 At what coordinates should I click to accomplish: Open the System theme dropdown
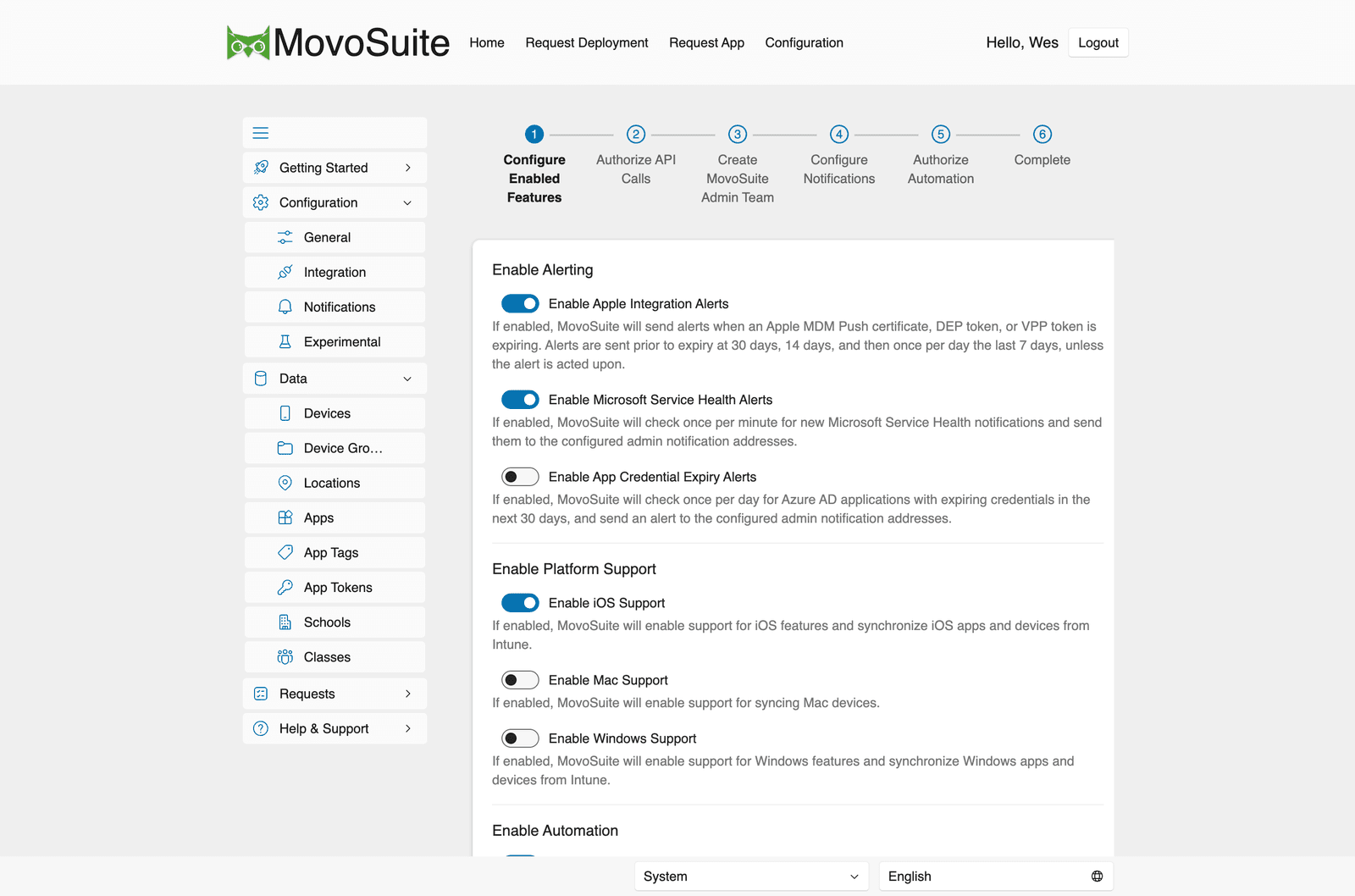point(751,877)
